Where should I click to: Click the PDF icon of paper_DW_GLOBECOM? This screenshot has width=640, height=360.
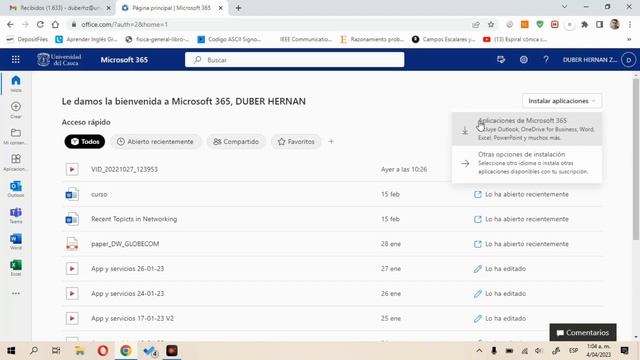tap(72, 244)
